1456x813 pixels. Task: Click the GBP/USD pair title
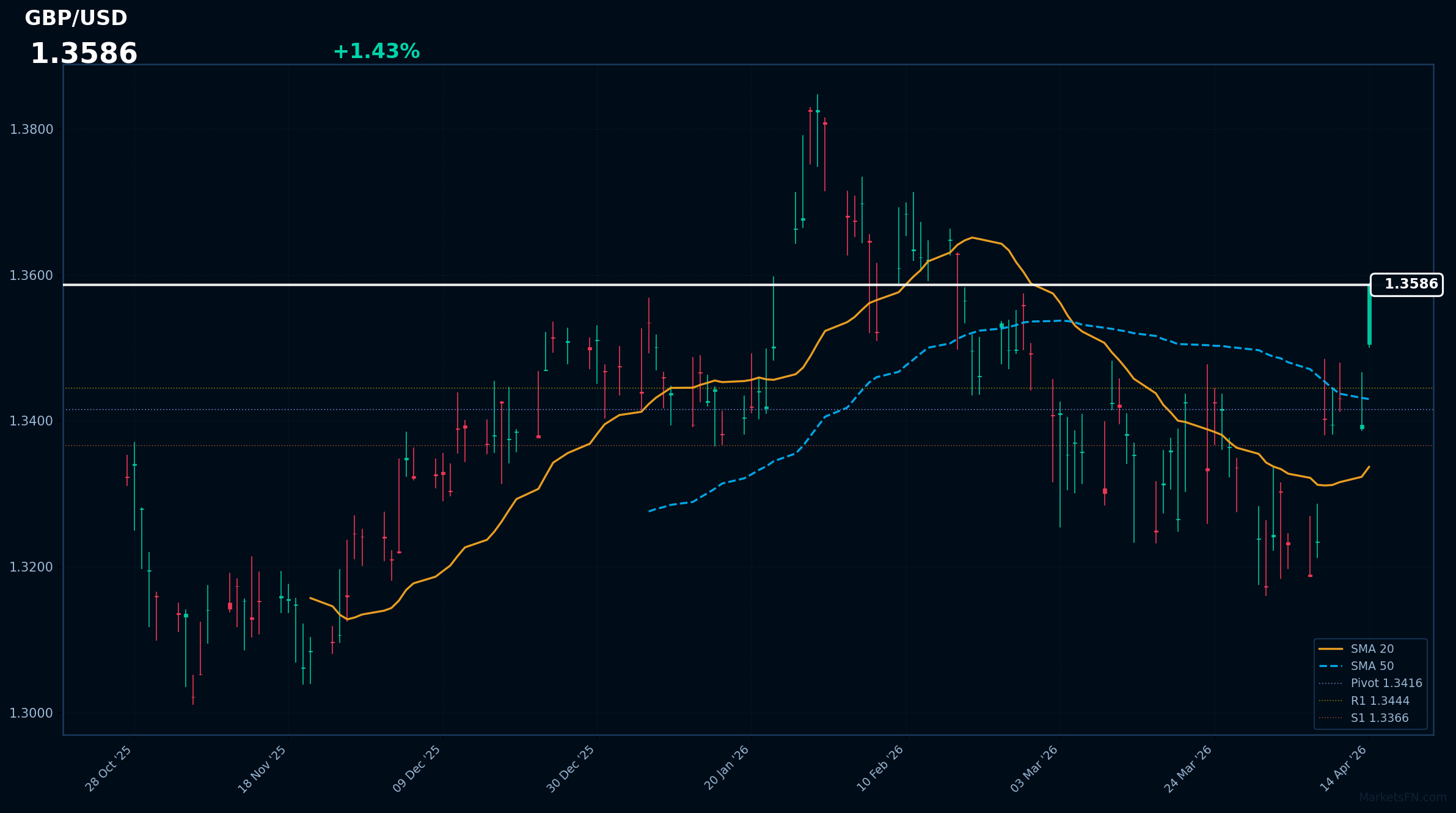pyautogui.click(x=76, y=18)
